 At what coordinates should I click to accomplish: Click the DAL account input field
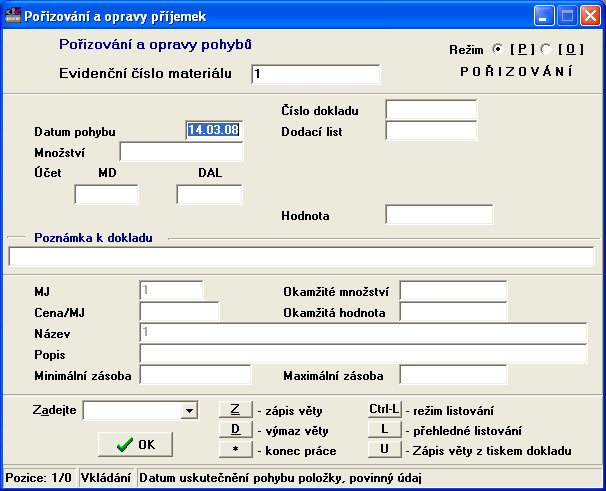[209, 194]
